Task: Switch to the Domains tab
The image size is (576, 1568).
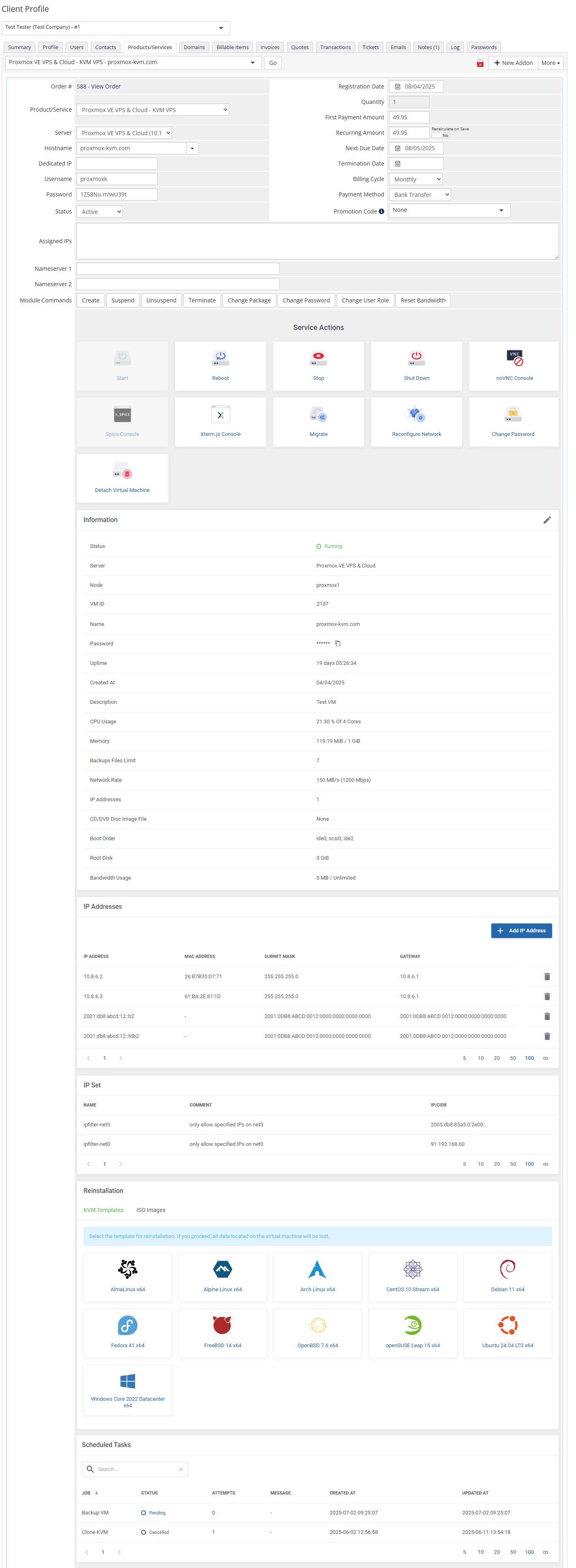Action: 194,47
